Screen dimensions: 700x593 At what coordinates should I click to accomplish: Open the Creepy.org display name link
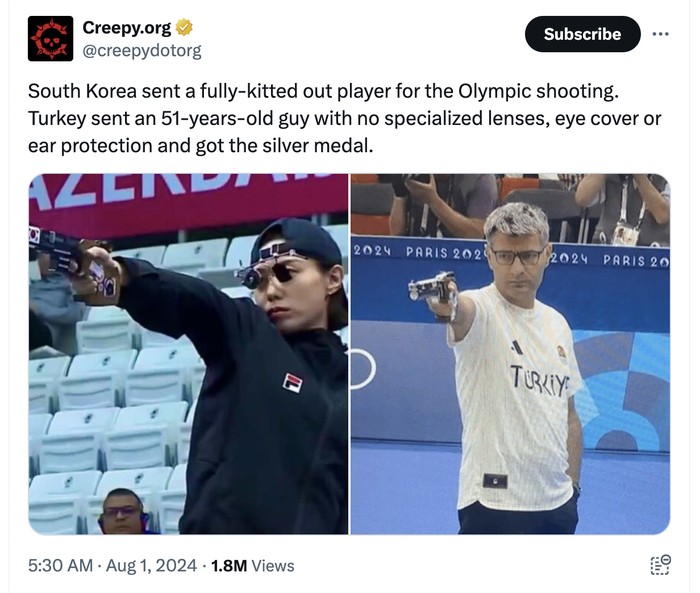pos(127,28)
